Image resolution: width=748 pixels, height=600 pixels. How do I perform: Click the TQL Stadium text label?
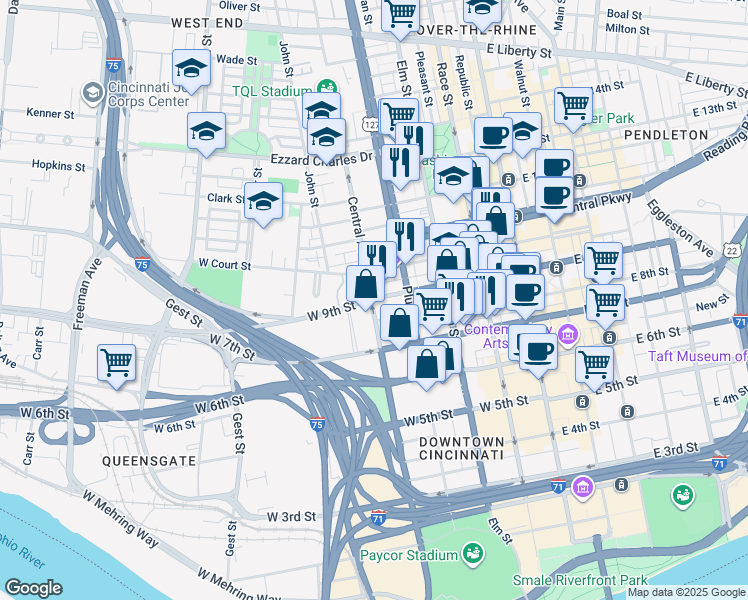272,91
